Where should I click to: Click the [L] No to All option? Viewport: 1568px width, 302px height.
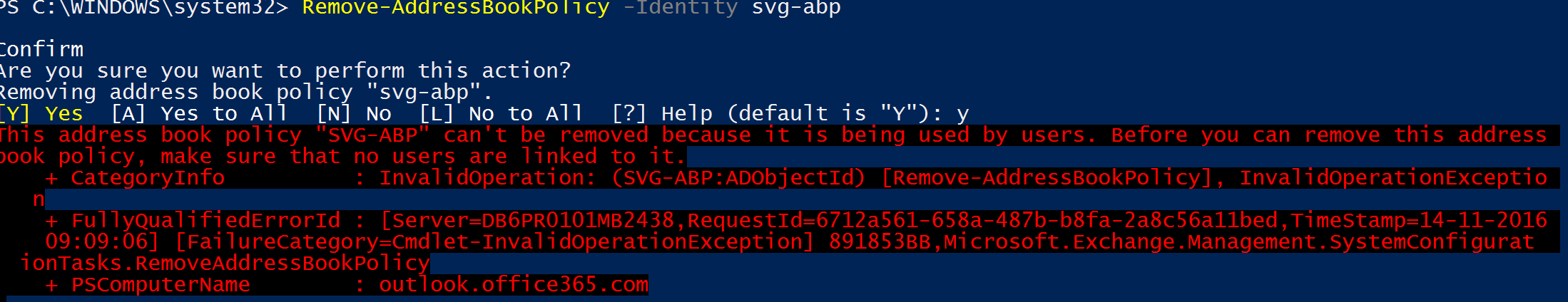tap(501, 114)
